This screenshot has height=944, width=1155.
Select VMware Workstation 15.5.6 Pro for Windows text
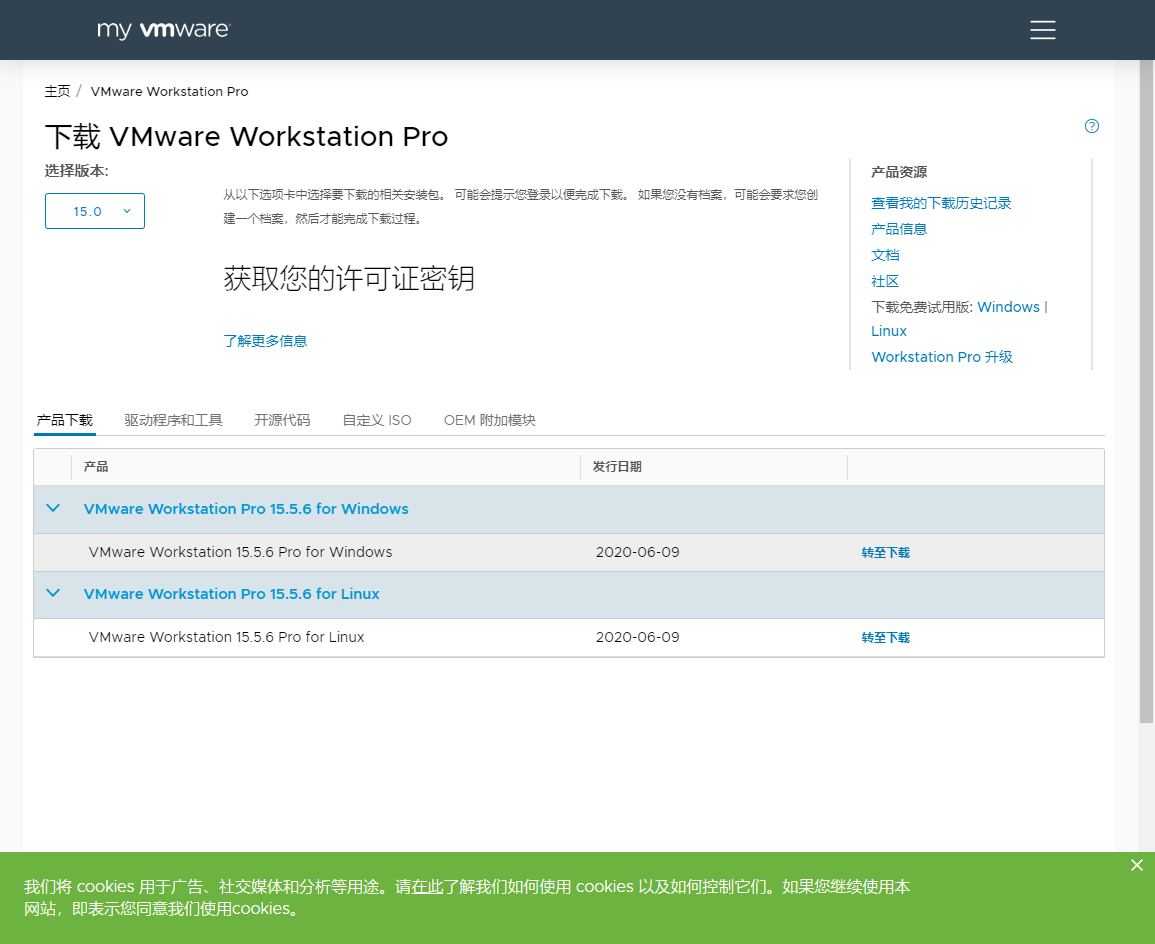click(241, 552)
